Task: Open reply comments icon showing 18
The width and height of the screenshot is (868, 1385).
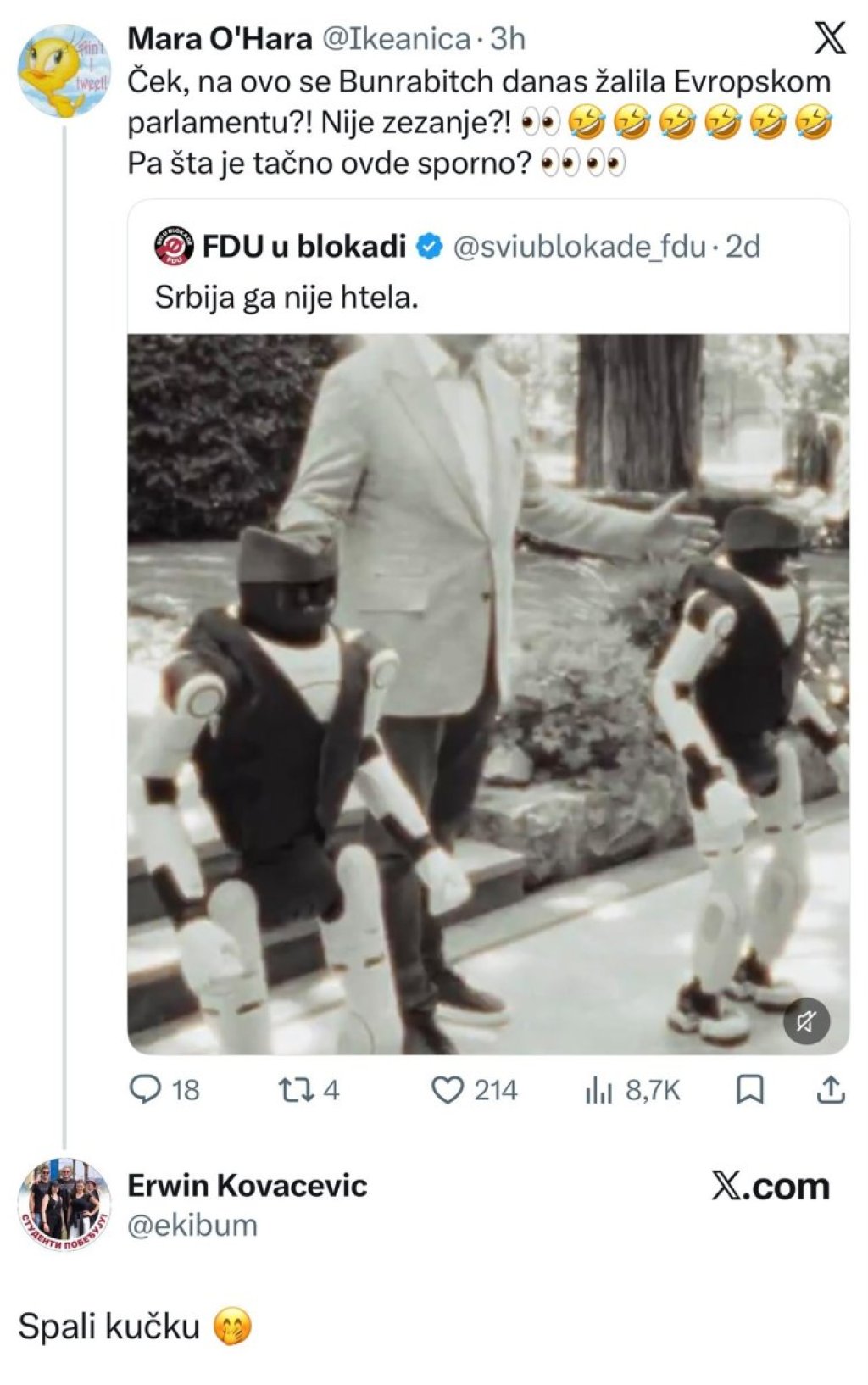Action: point(145,1089)
